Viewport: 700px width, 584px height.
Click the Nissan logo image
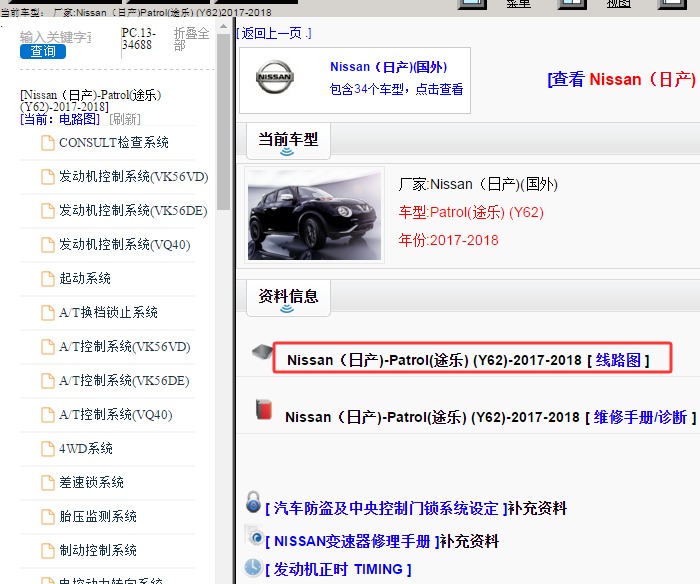[x=275, y=77]
